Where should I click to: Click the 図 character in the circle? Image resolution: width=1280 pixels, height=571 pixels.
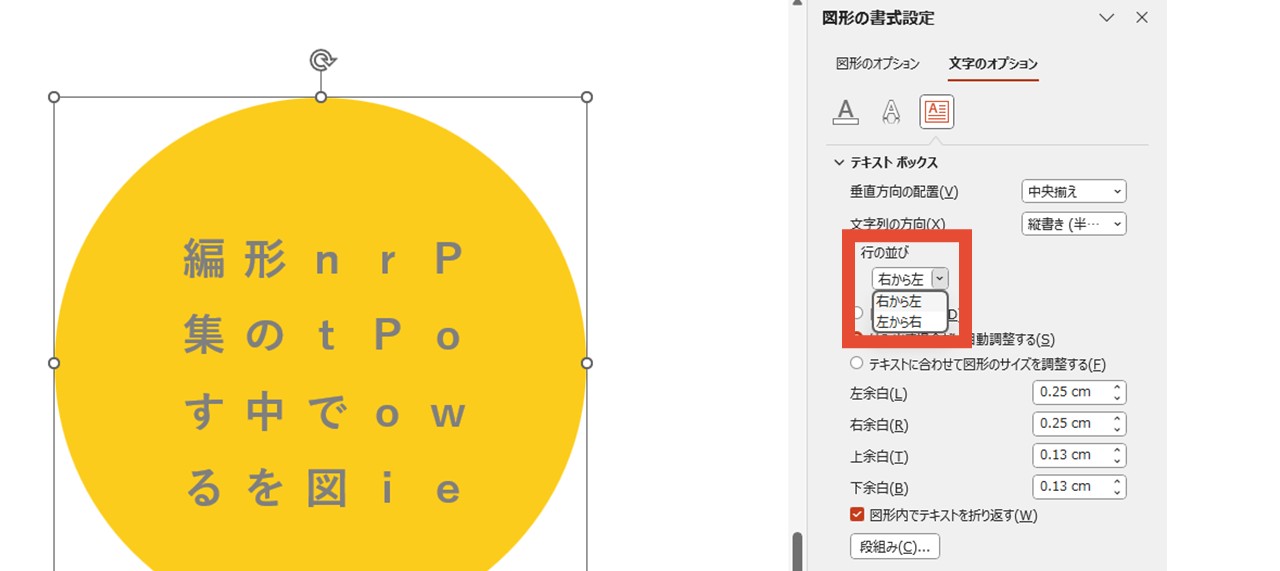[x=326, y=489]
